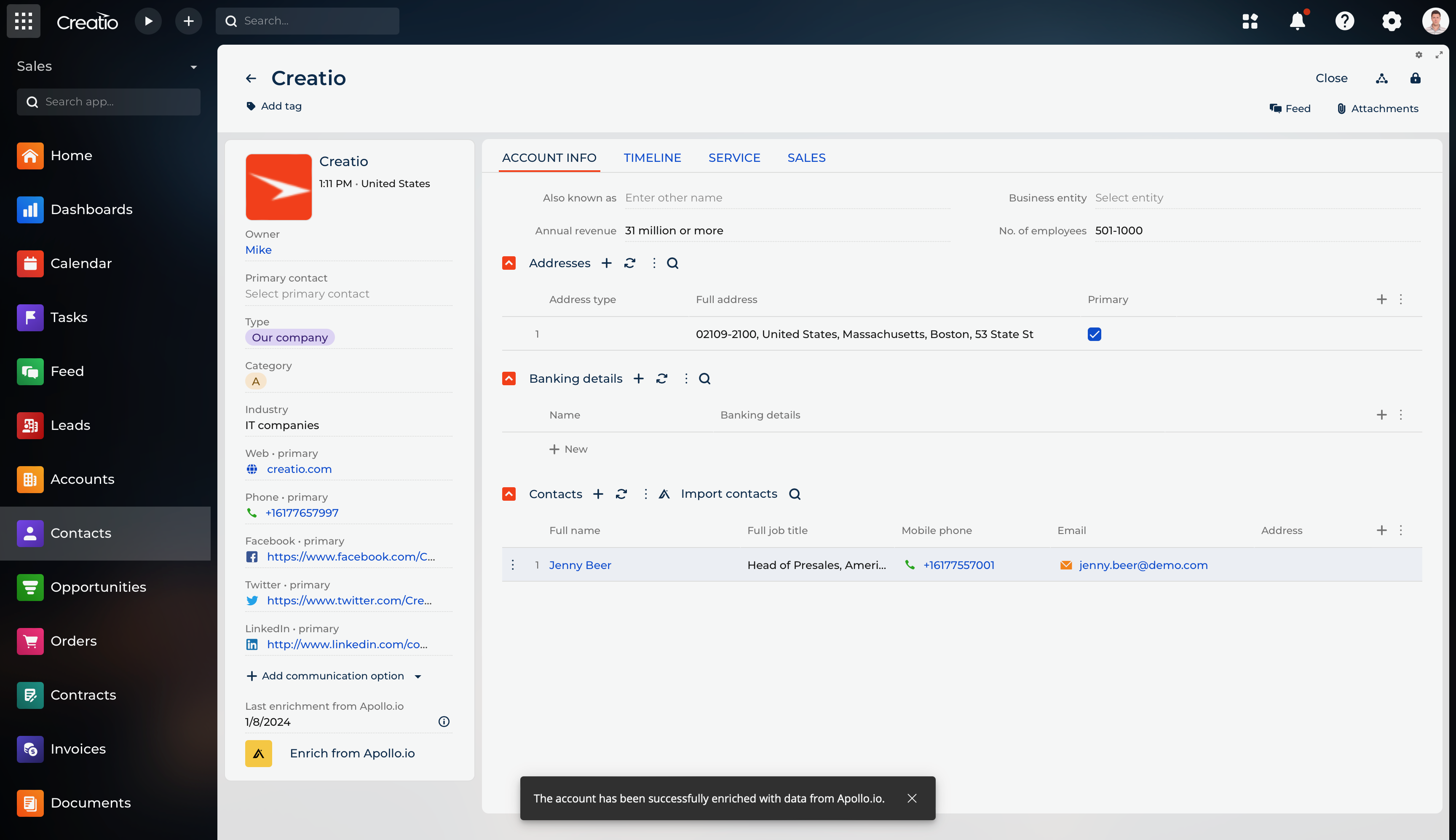Open the Service tab
The width and height of the screenshot is (1456, 840).
(734, 158)
